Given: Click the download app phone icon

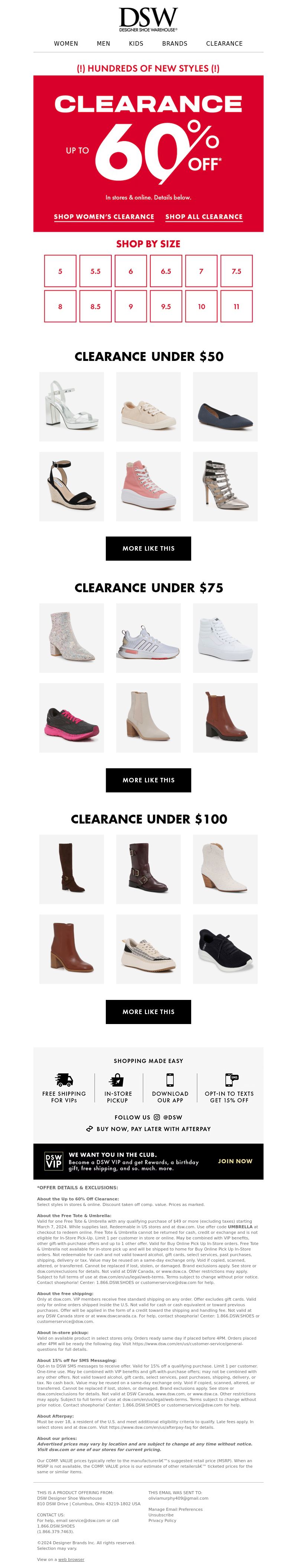Looking at the screenshot, I should (x=170, y=1080).
